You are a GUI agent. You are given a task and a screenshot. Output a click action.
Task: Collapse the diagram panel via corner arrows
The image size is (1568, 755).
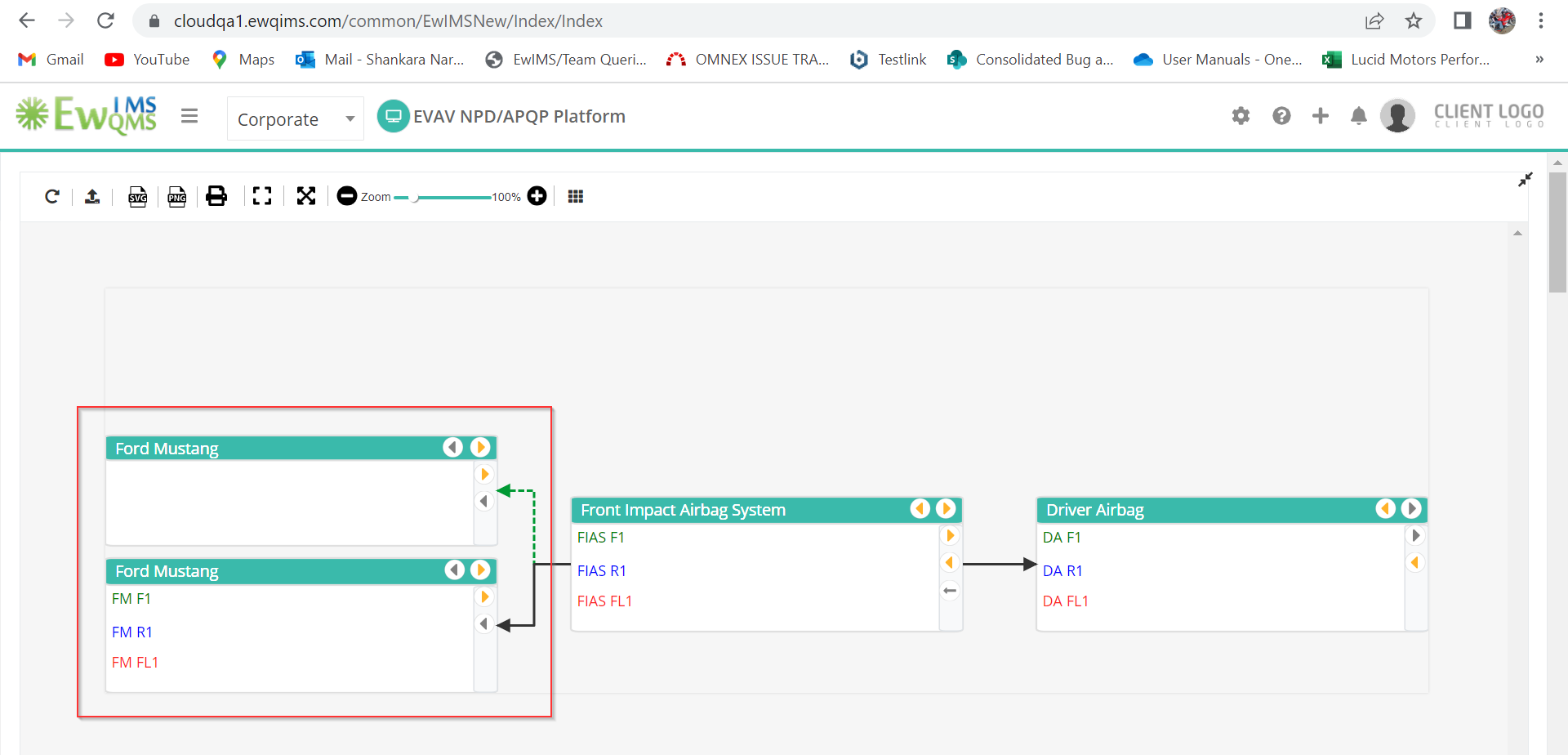[1525, 180]
